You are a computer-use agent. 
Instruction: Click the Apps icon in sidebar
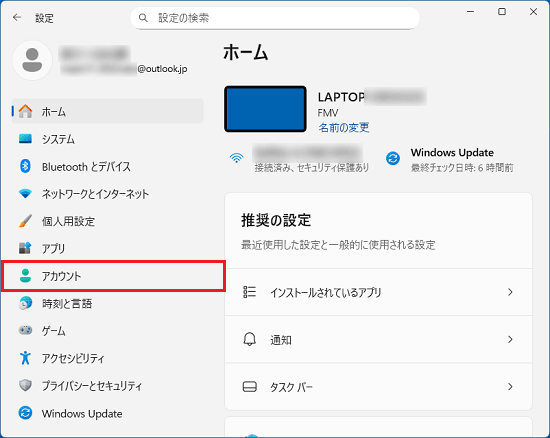click(25, 248)
